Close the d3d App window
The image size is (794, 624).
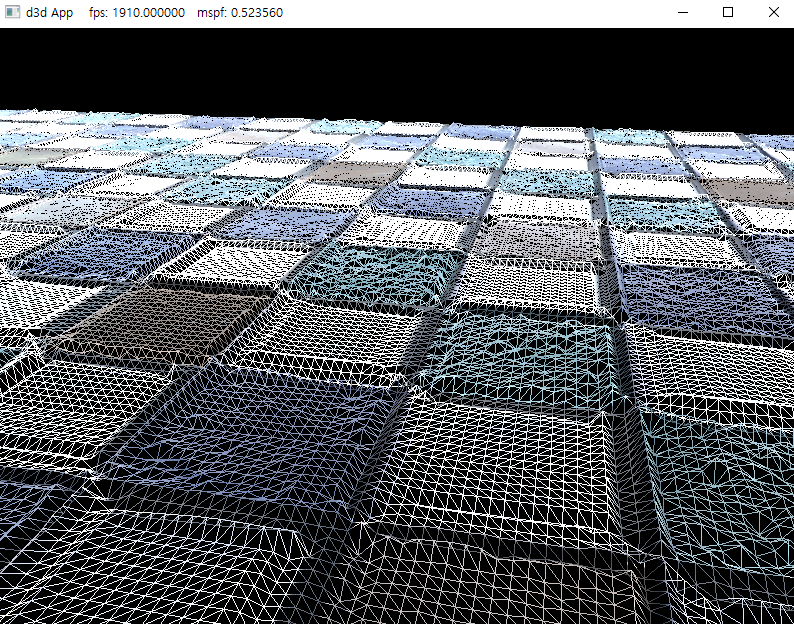click(x=773, y=12)
